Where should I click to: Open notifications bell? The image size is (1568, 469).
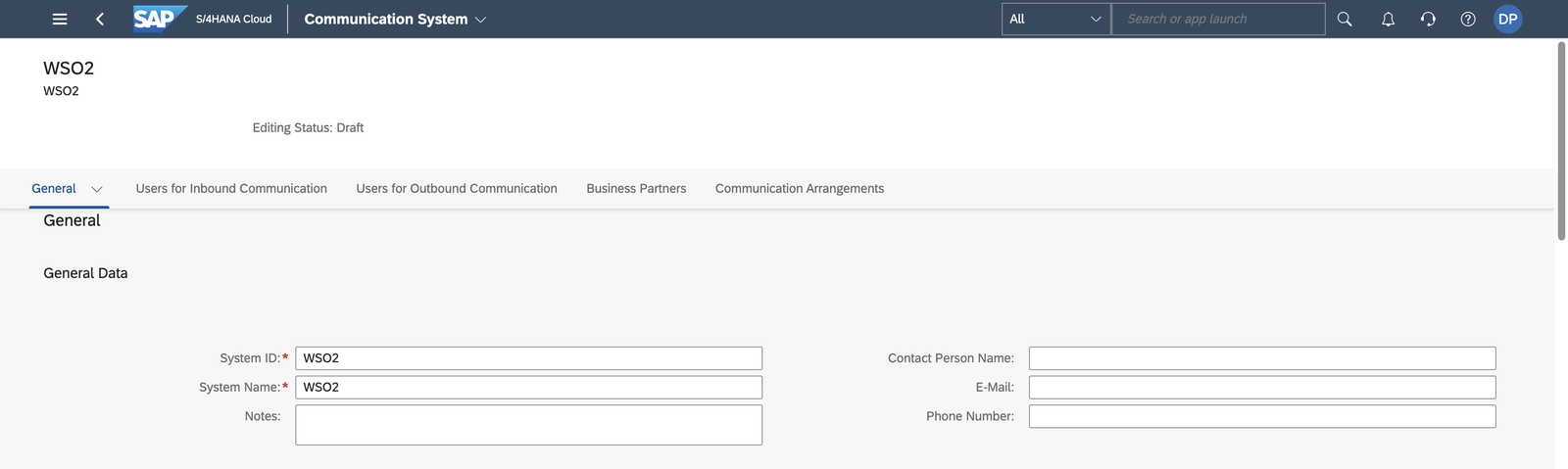pyautogui.click(x=1388, y=19)
